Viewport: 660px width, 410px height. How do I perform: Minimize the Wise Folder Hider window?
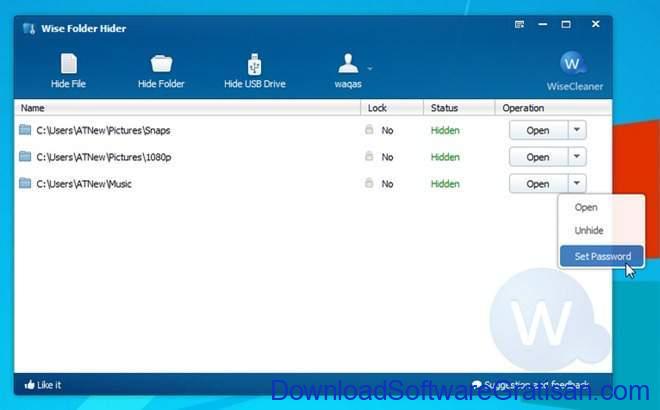[543, 24]
